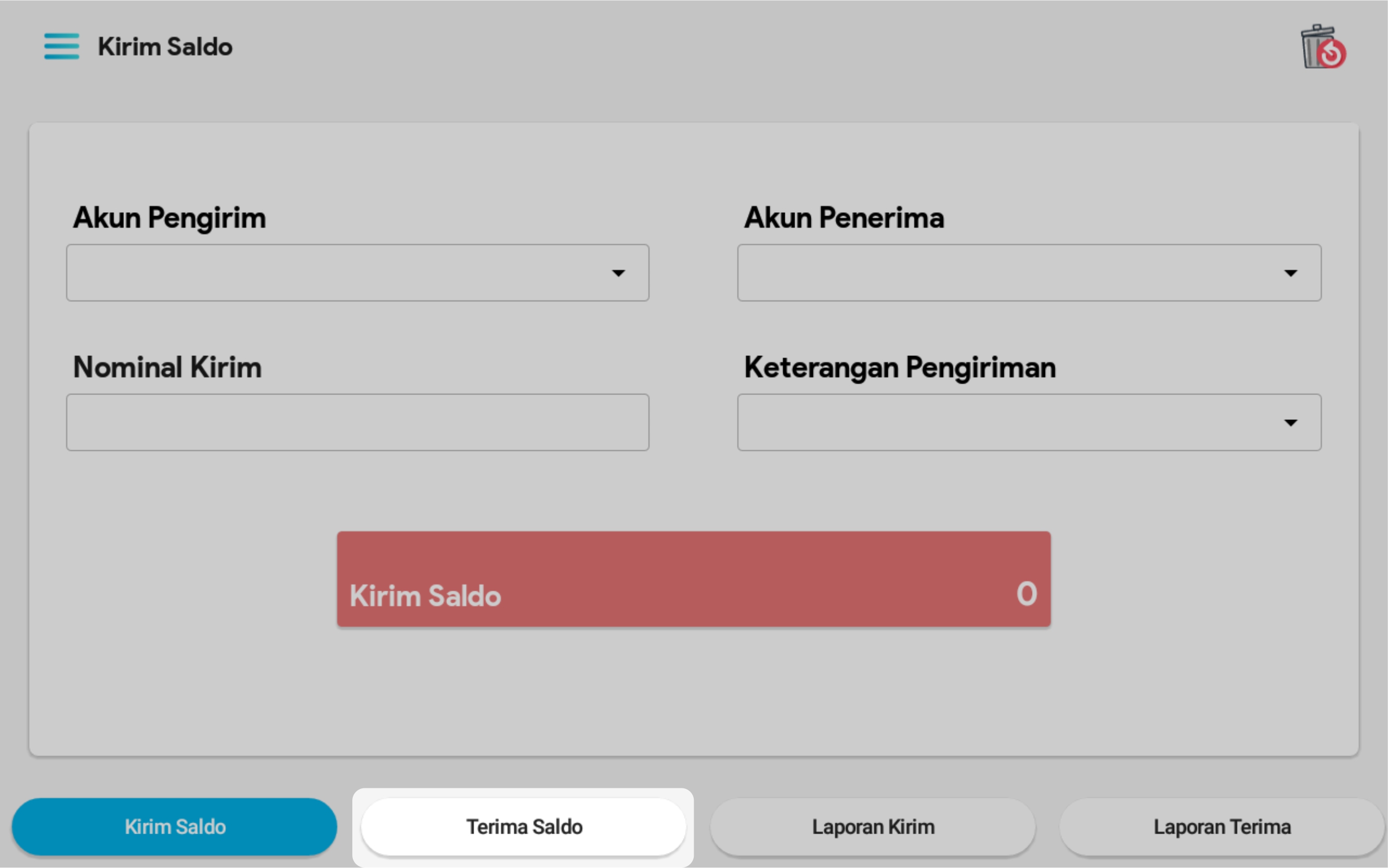Open the Laporan Kirim tab
Viewport: 1388px width, 868px height.
(x=873, y=827)
